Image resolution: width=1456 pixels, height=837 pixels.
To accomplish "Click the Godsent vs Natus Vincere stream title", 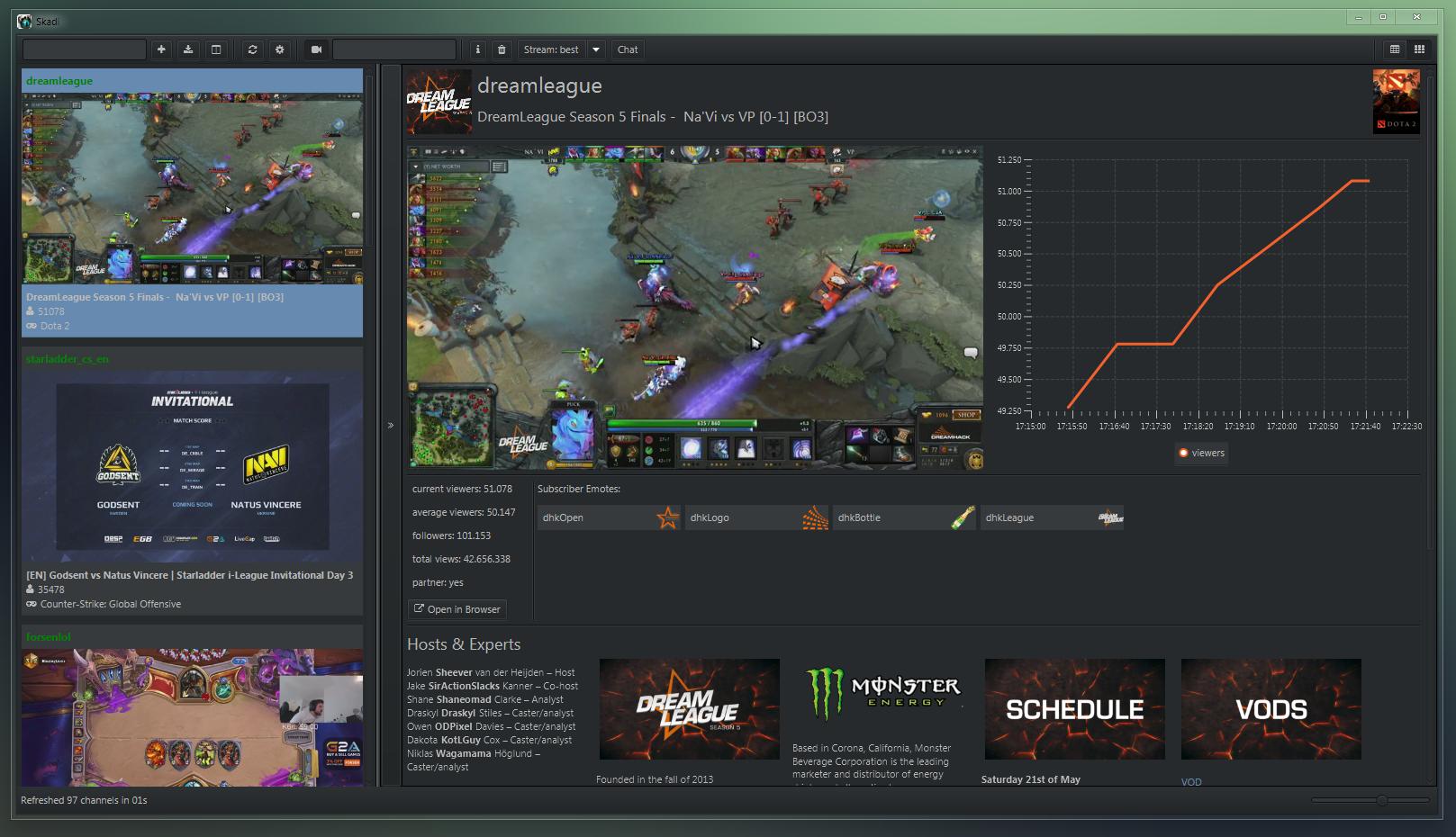I will 190,575.
